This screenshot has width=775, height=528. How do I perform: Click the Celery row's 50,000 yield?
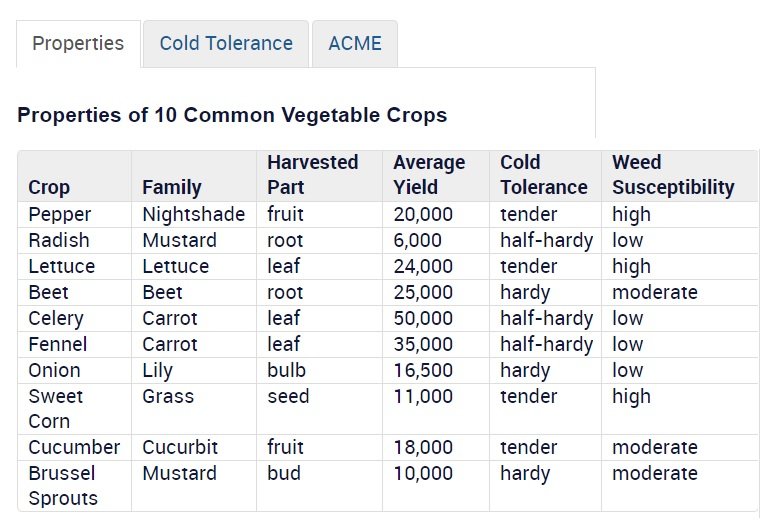[423, 318]
